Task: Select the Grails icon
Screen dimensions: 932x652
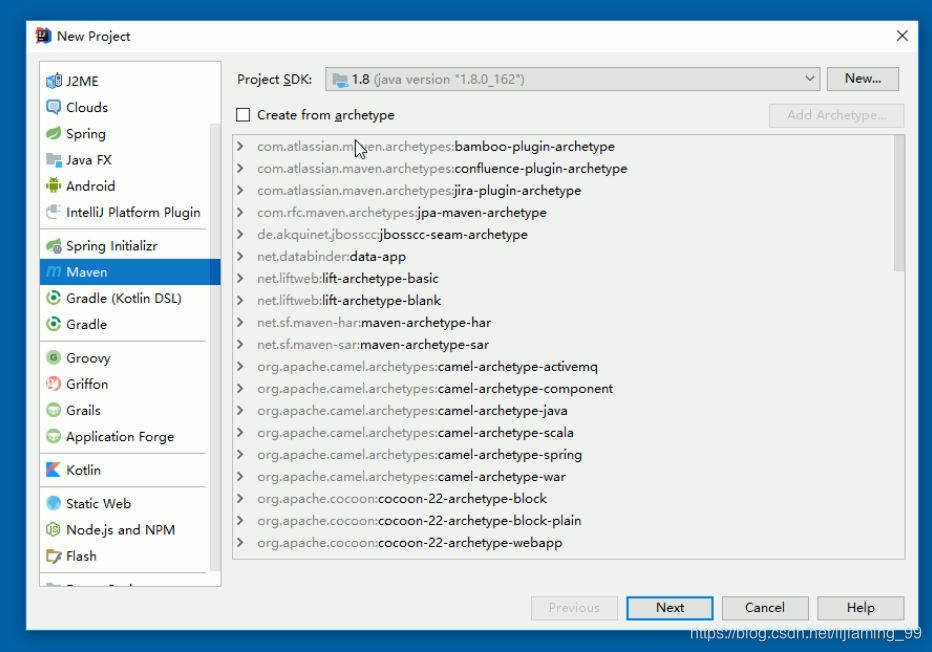Action: click(53, 410)
